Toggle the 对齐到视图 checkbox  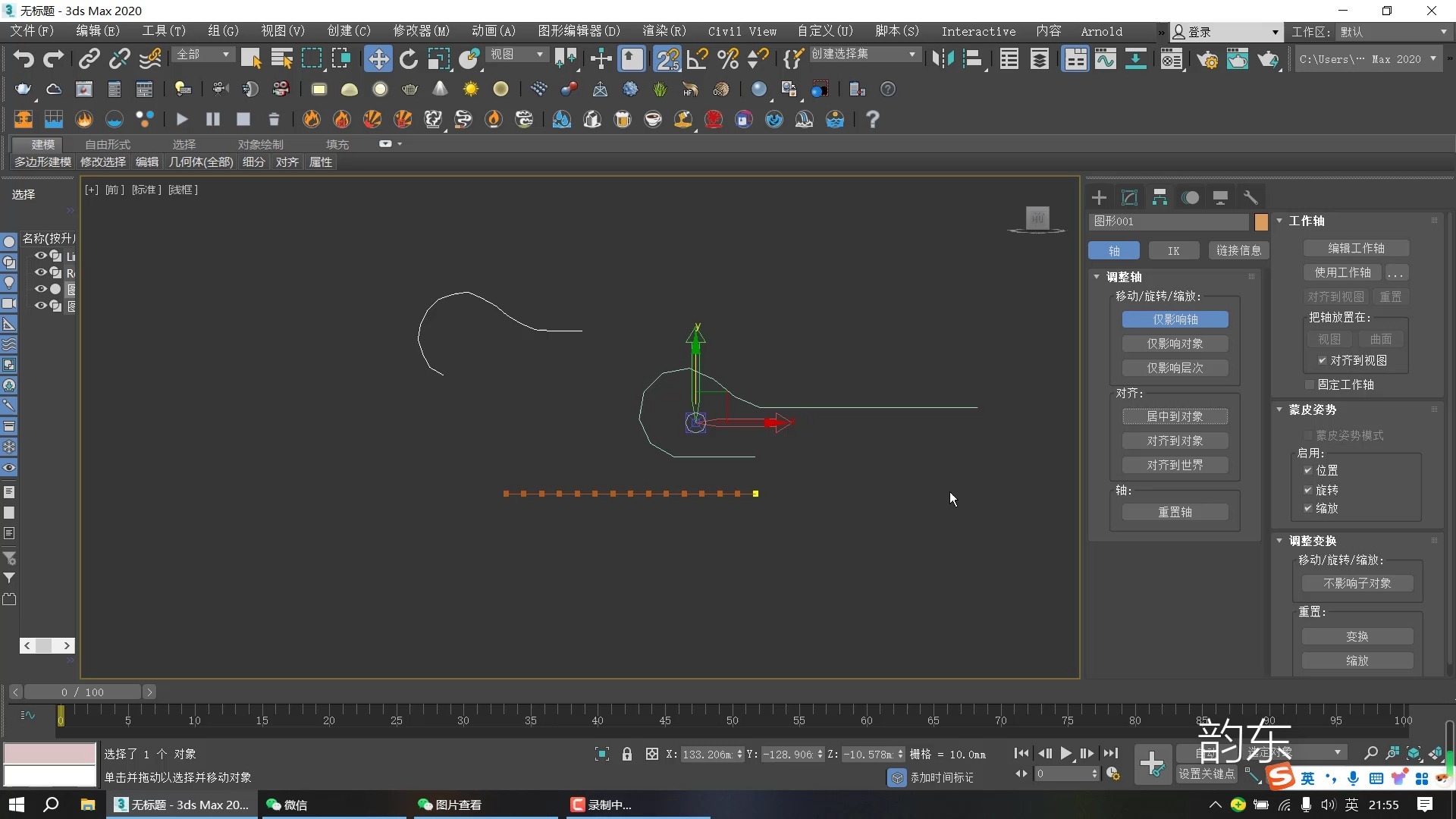[1322, 361]
